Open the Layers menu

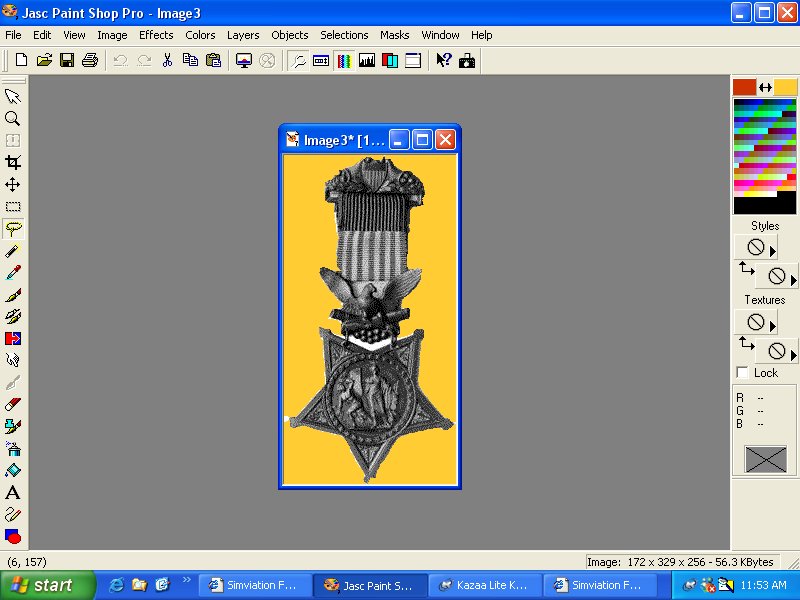point(243,35)
